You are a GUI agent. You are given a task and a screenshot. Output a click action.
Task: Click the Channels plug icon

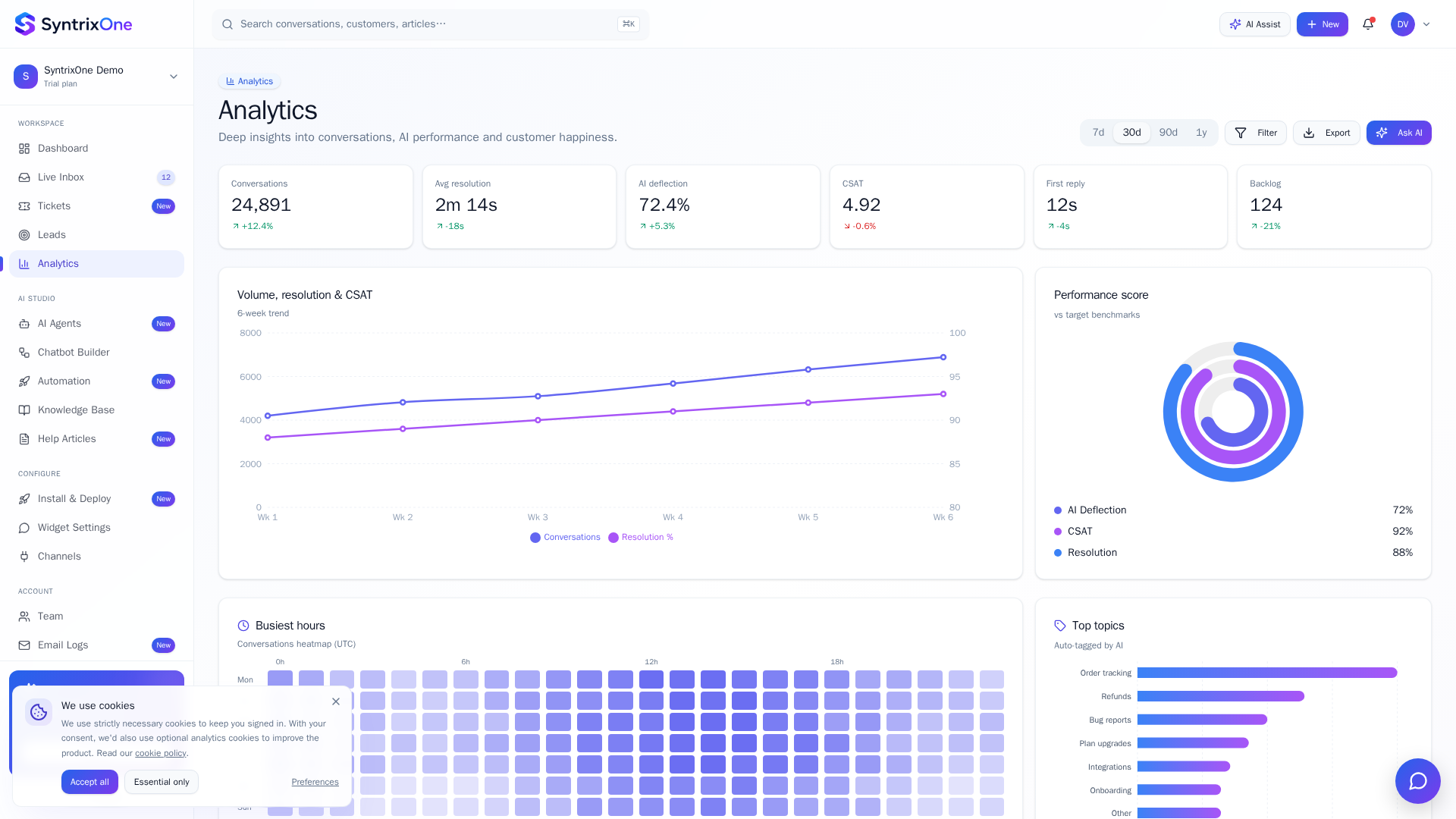pos(24,557)
